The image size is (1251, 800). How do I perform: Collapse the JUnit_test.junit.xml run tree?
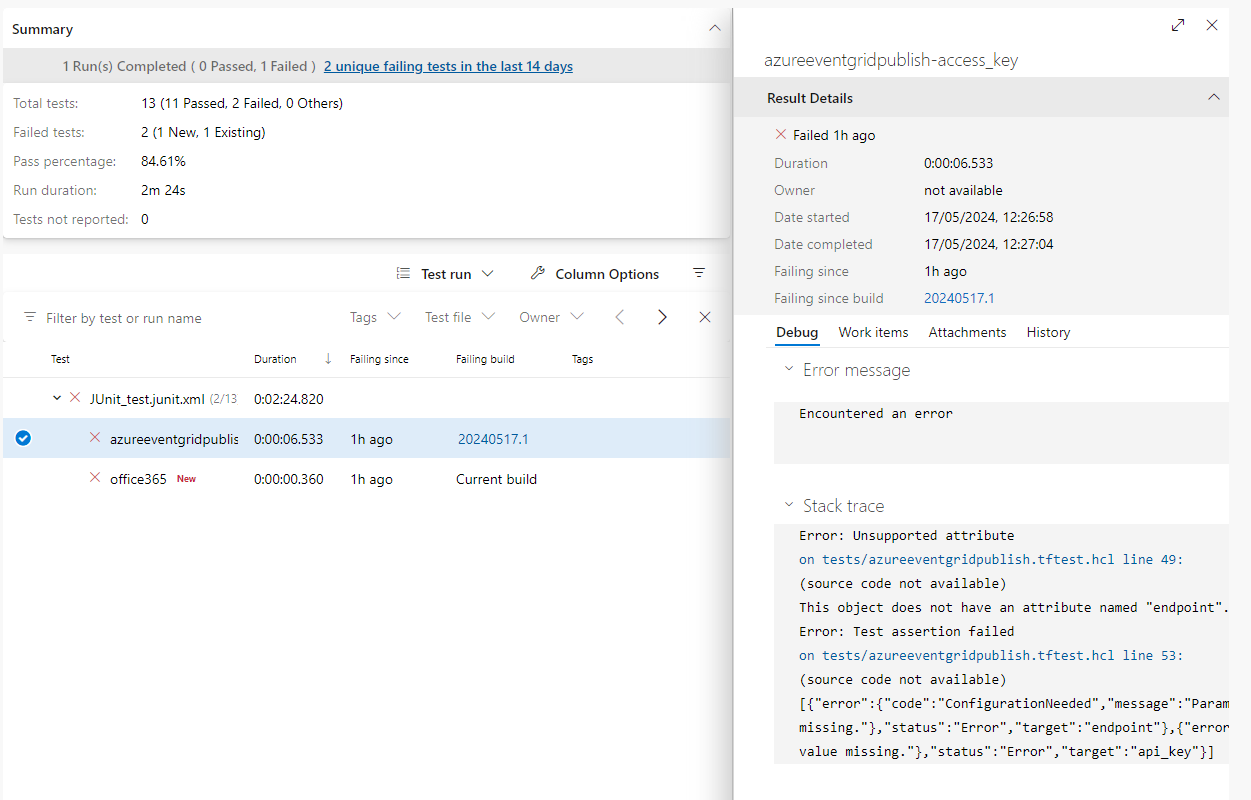57,398
